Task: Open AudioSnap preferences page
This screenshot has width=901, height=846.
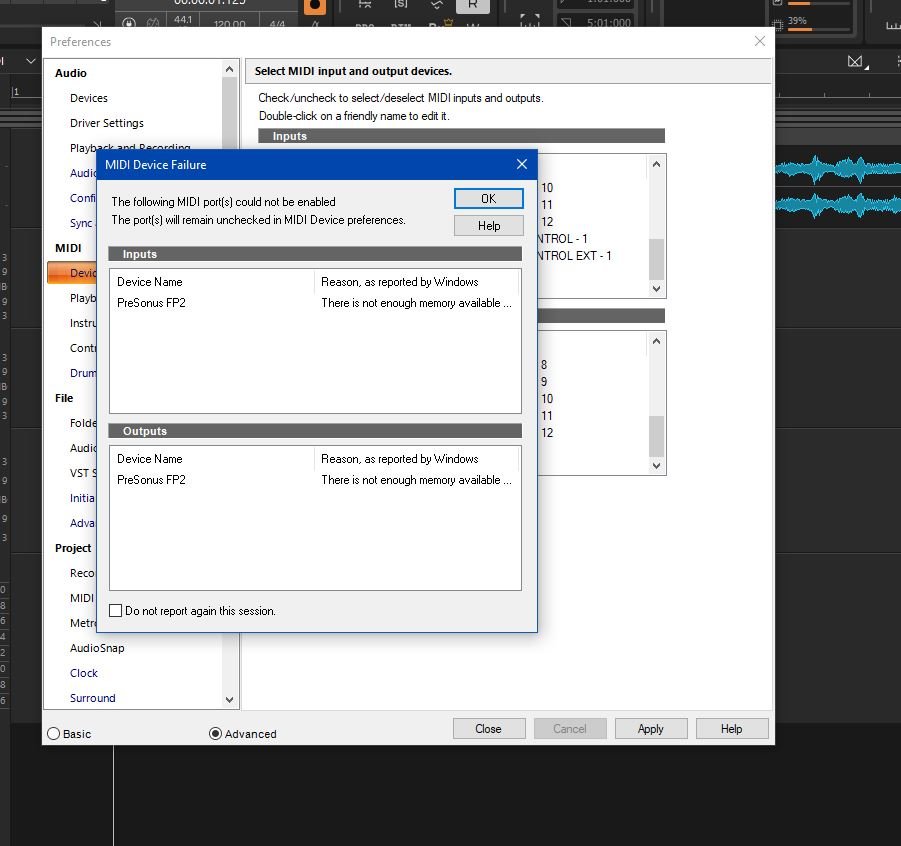Action: (97, 648)
